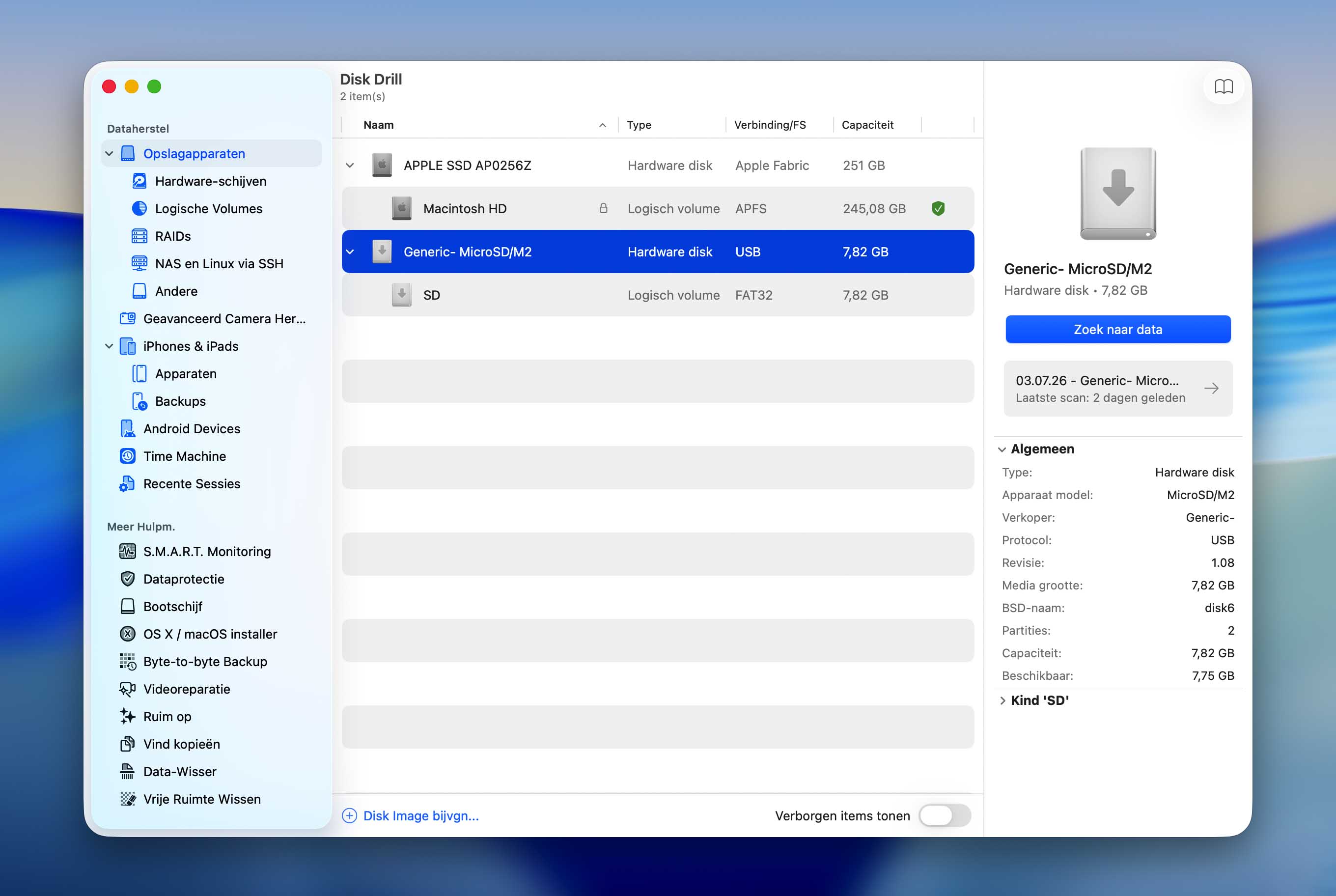Click the Zoek naar data button
The width and height of the screenshot is (1336, 896).
coord(1118,329)
